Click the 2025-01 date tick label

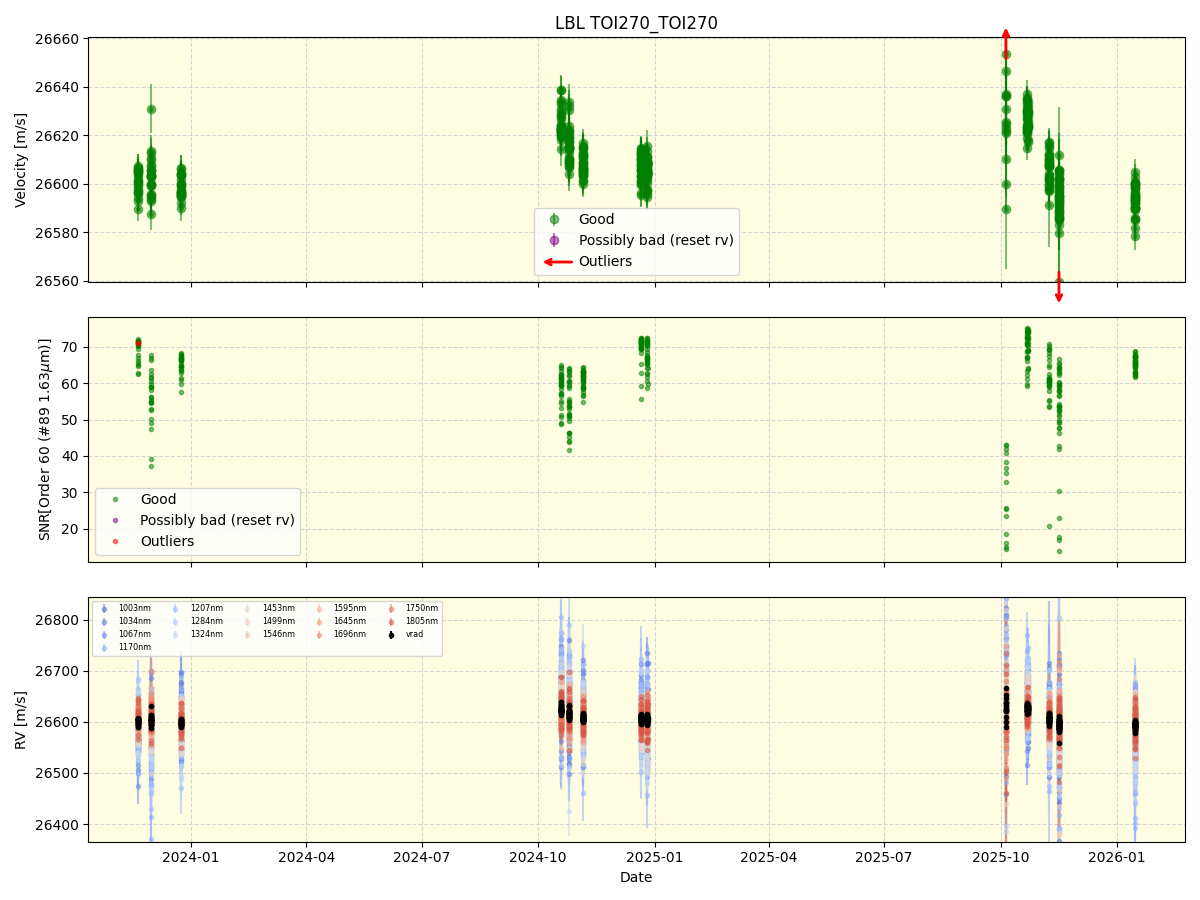pos(654,857)
